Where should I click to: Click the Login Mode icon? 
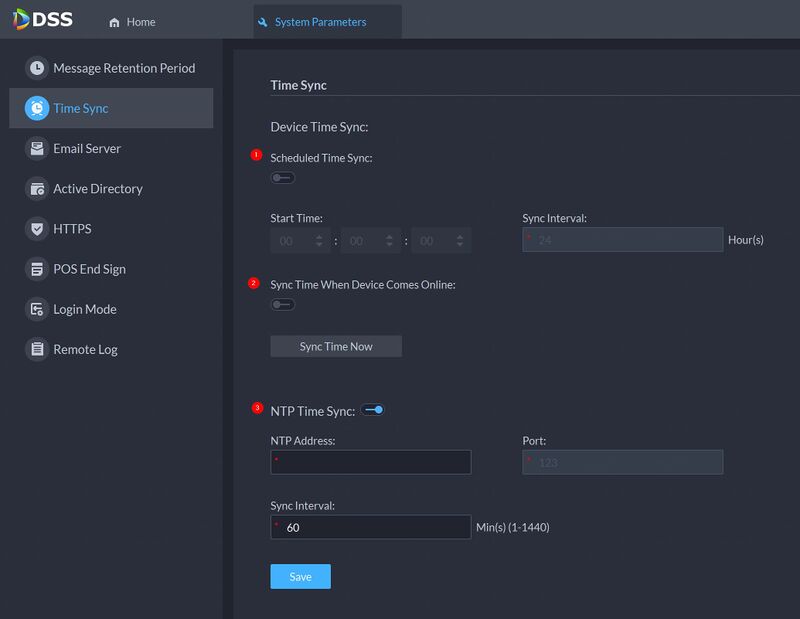pyautogui.click(x=37, y=309)
